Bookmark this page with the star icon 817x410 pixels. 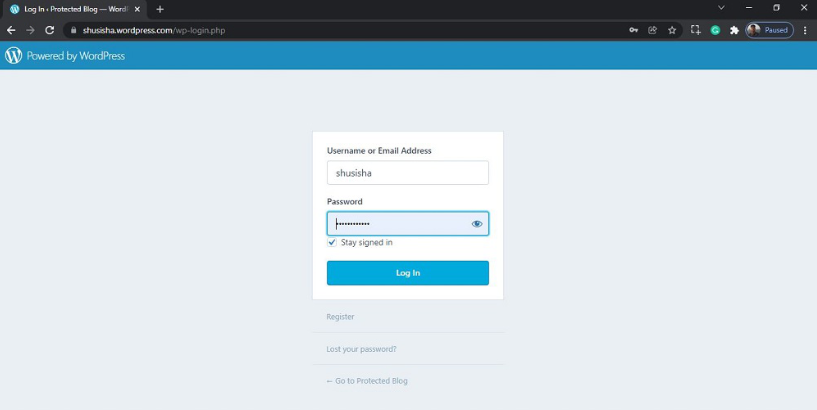coord(672,30)
